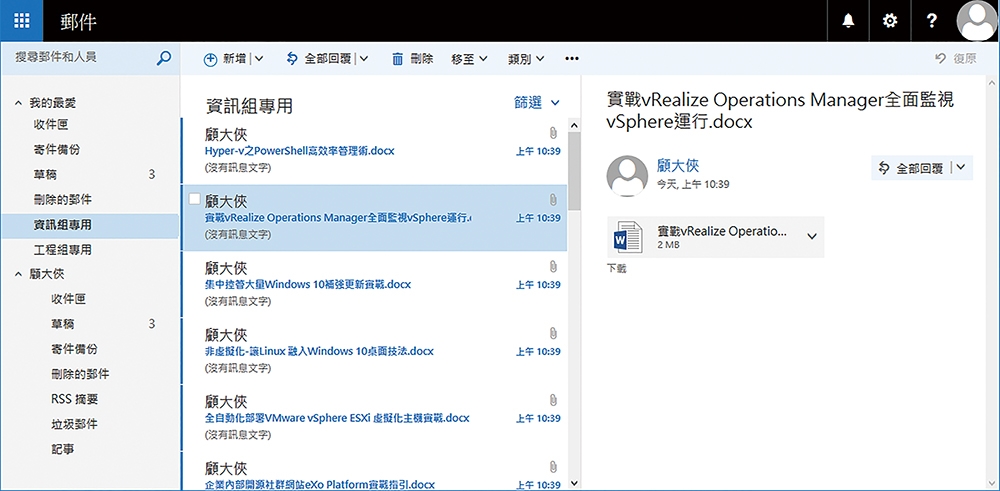The width and height of the screenshot is (1000, 491).
Task: Tick the checkbox on vRealize message
Action: tap(195, 199)
